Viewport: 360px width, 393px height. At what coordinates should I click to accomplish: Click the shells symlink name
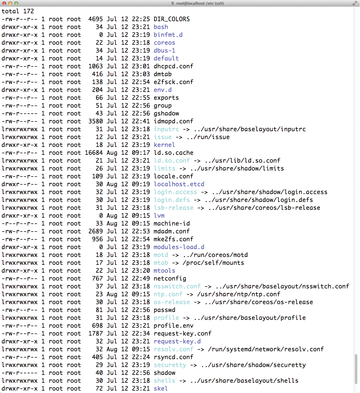164,381
